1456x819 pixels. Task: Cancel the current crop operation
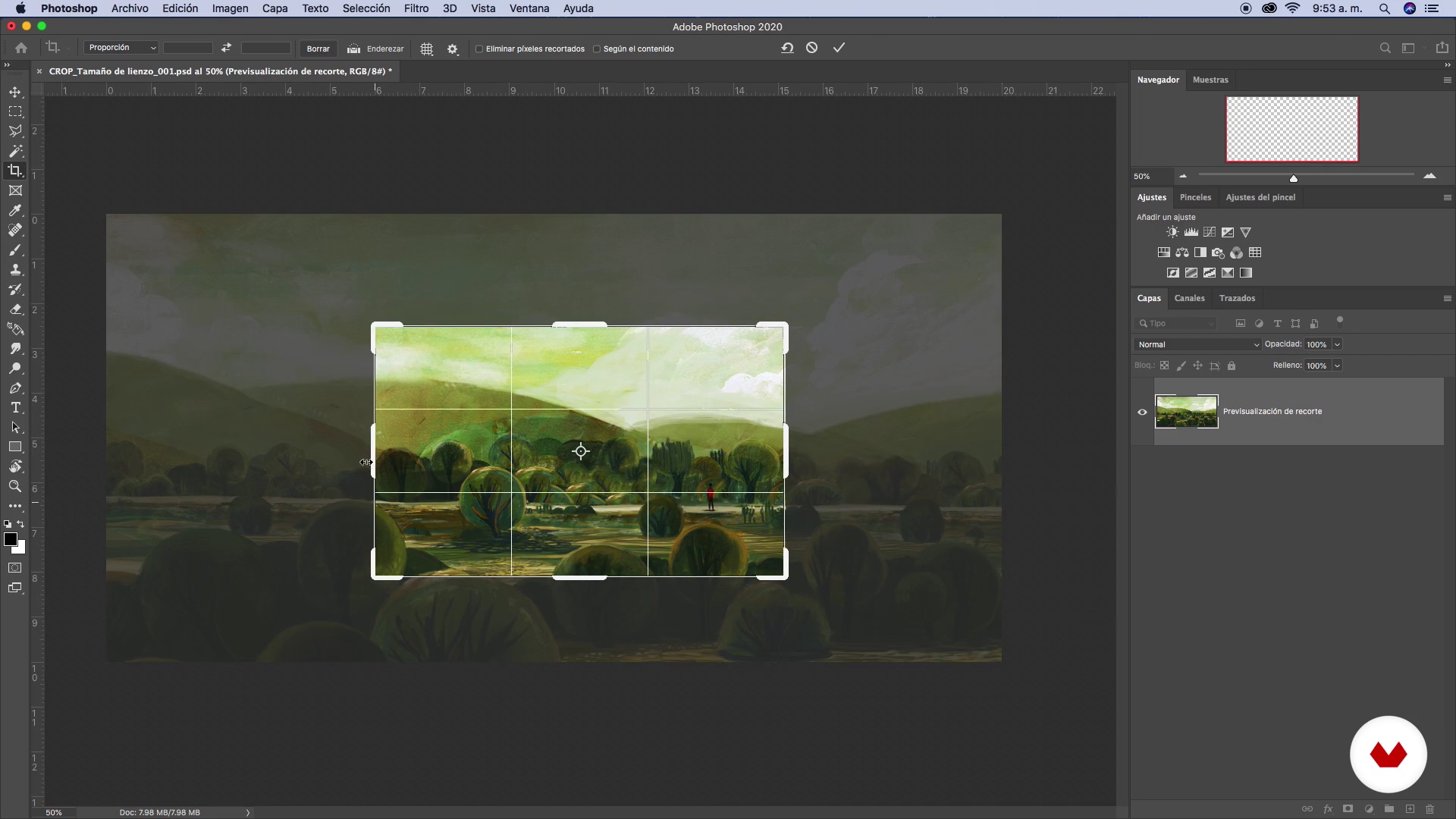(x=812, y=48)
